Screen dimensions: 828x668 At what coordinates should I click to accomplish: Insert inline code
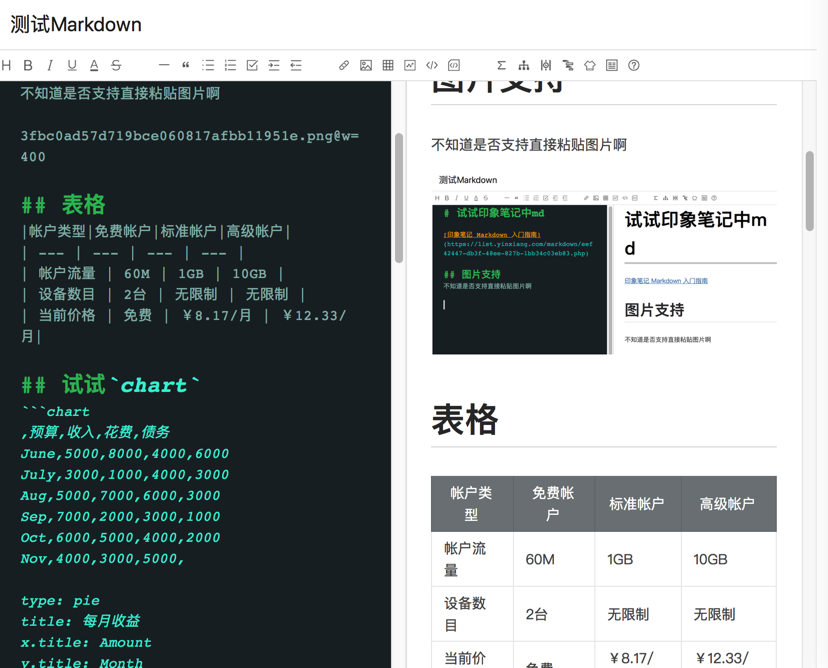click(432, 65)
